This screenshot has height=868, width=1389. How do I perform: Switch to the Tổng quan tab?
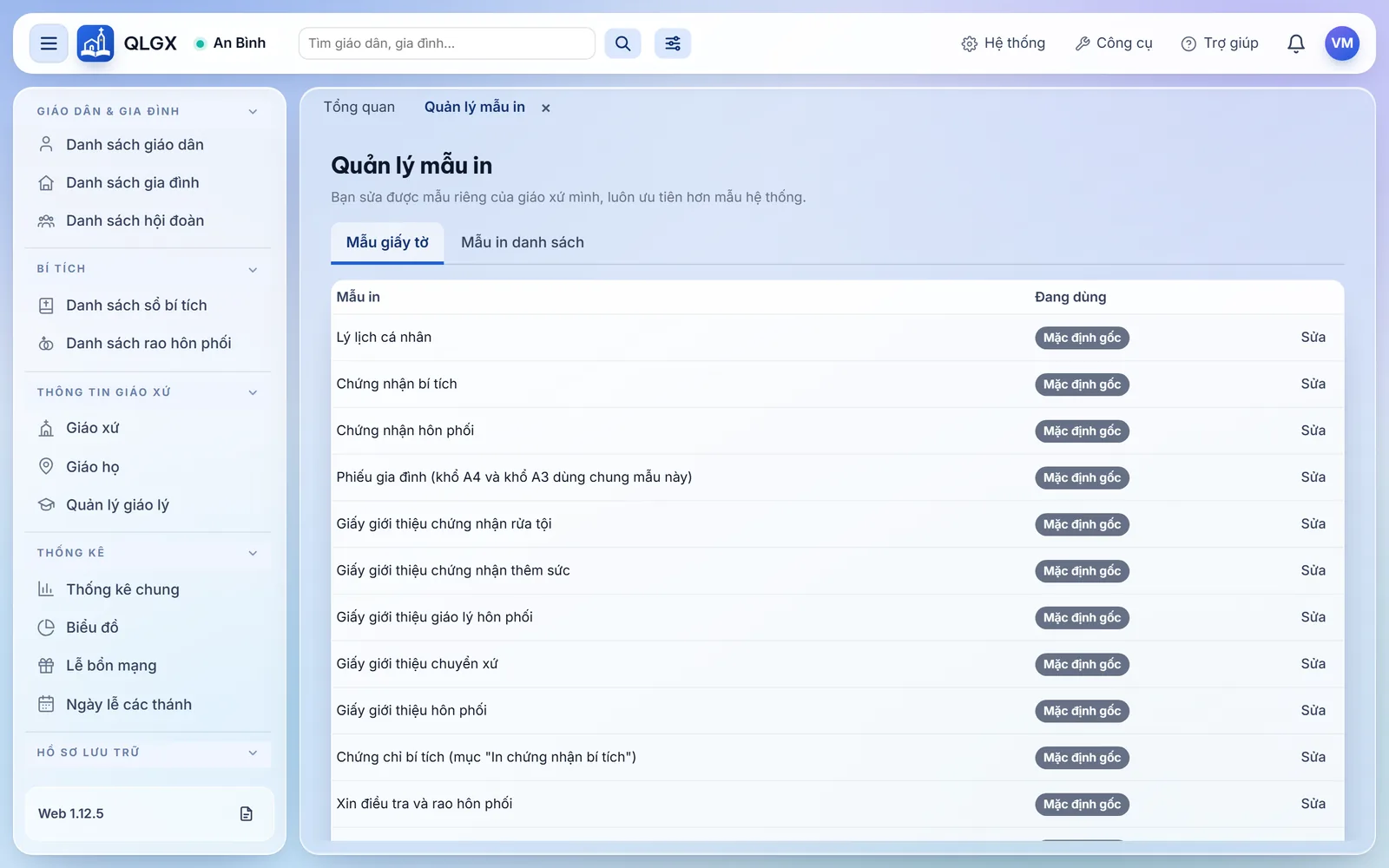(x=359, y=107)
